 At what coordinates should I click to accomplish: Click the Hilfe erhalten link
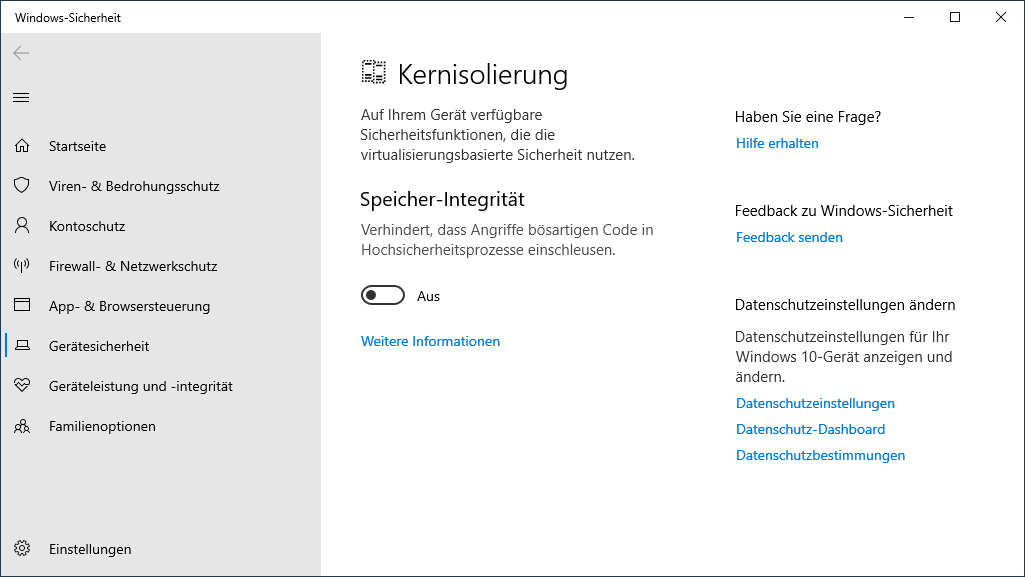(x=777, y=143)
